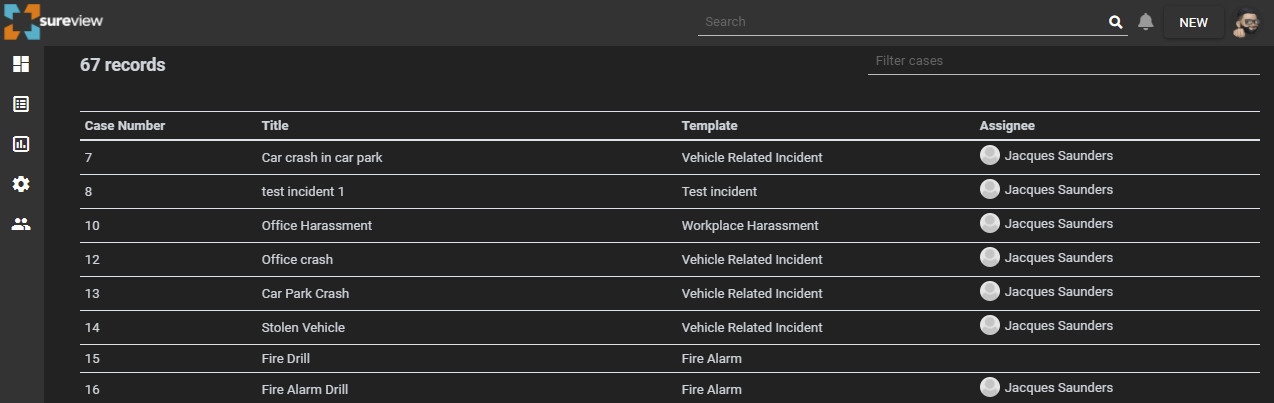Open the cases list icon in sidebar
Image resolution: width=1274 pixels, height=403 pixels.
[21, 104]
